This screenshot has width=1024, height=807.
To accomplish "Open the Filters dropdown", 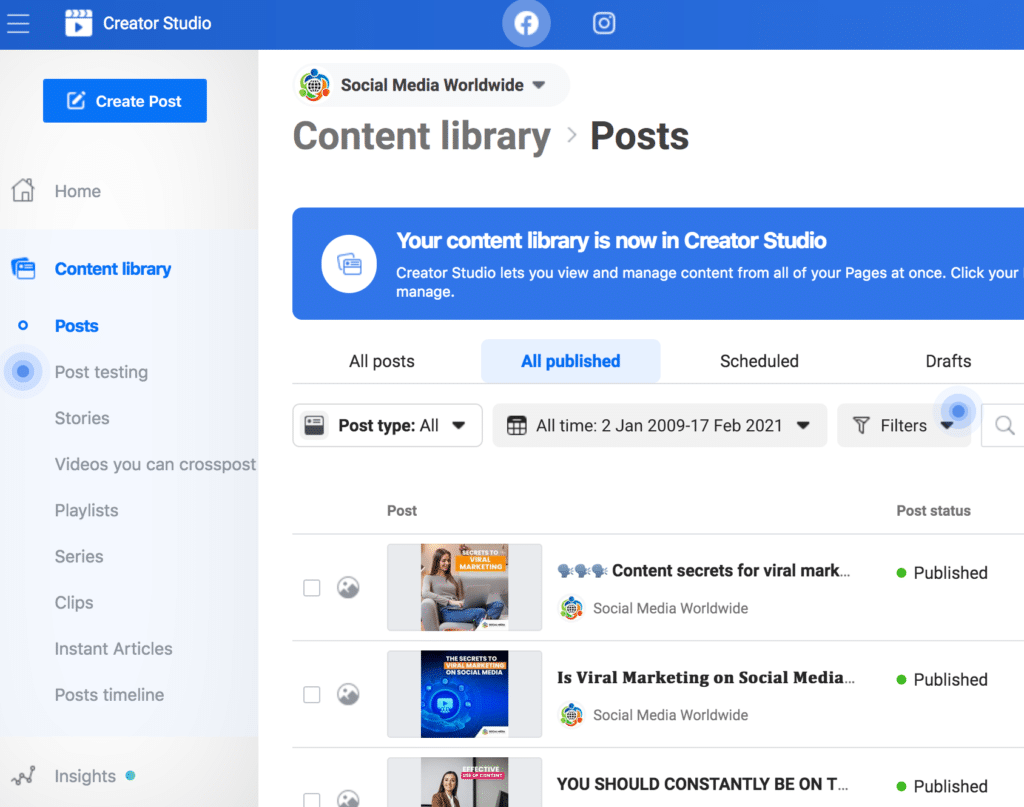I will 904,426.
